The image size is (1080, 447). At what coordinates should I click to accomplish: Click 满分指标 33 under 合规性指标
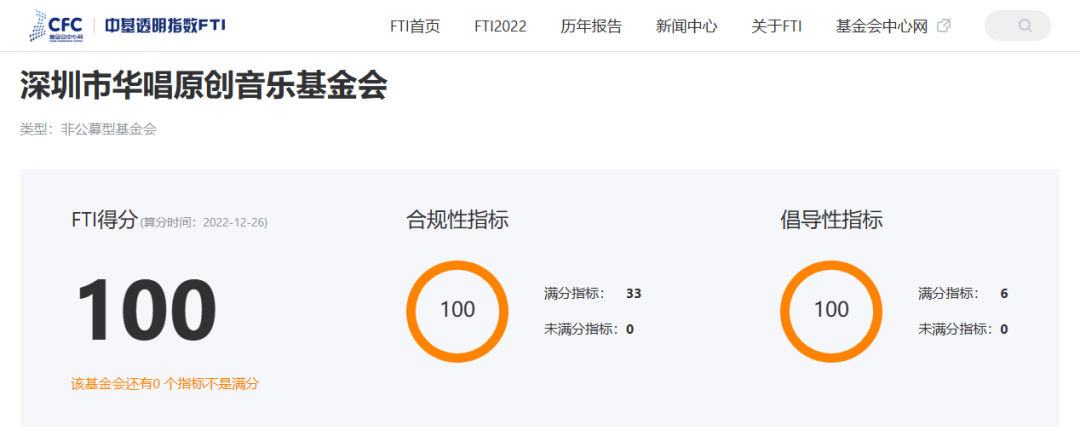tap(592, 293)
